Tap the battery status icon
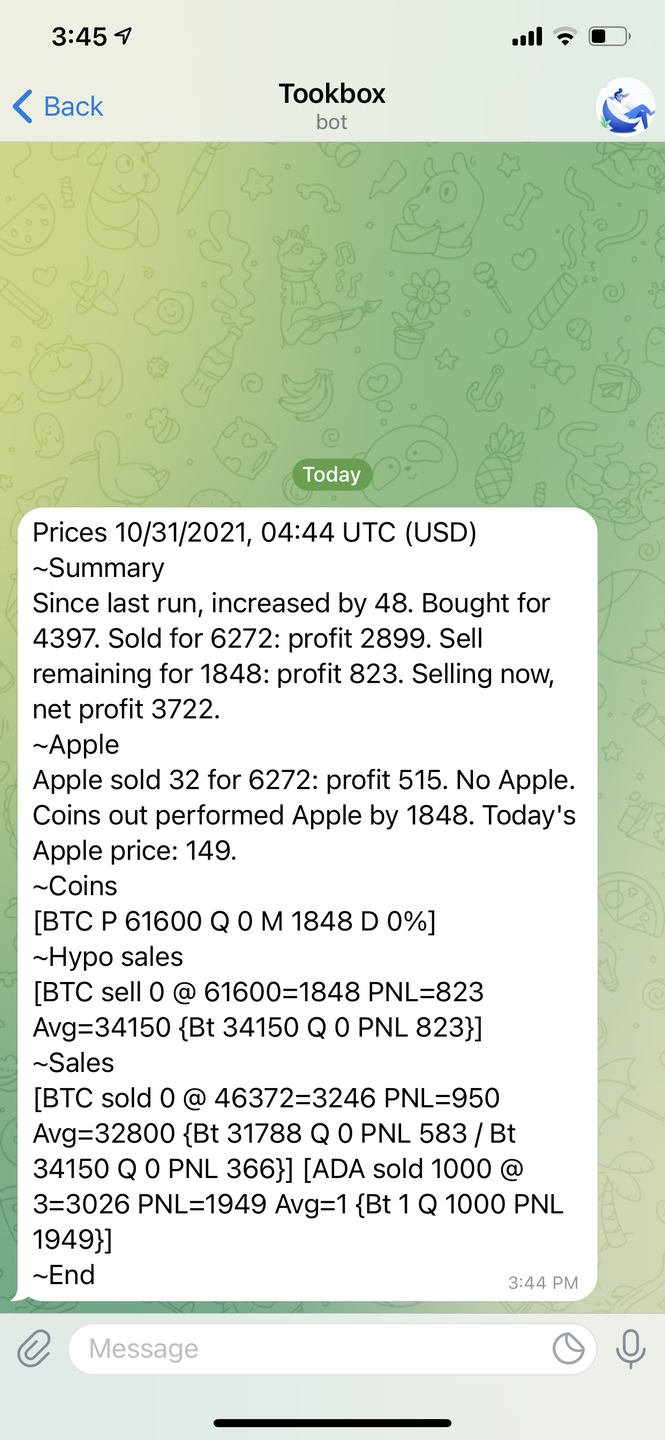The width and height of the screenshot is (665, 1440). [608, 37]
